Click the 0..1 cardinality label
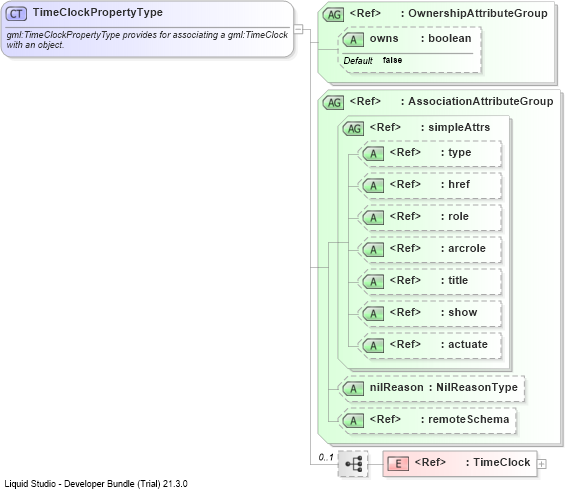Screen dimensions: 566x489 (326, 457)
